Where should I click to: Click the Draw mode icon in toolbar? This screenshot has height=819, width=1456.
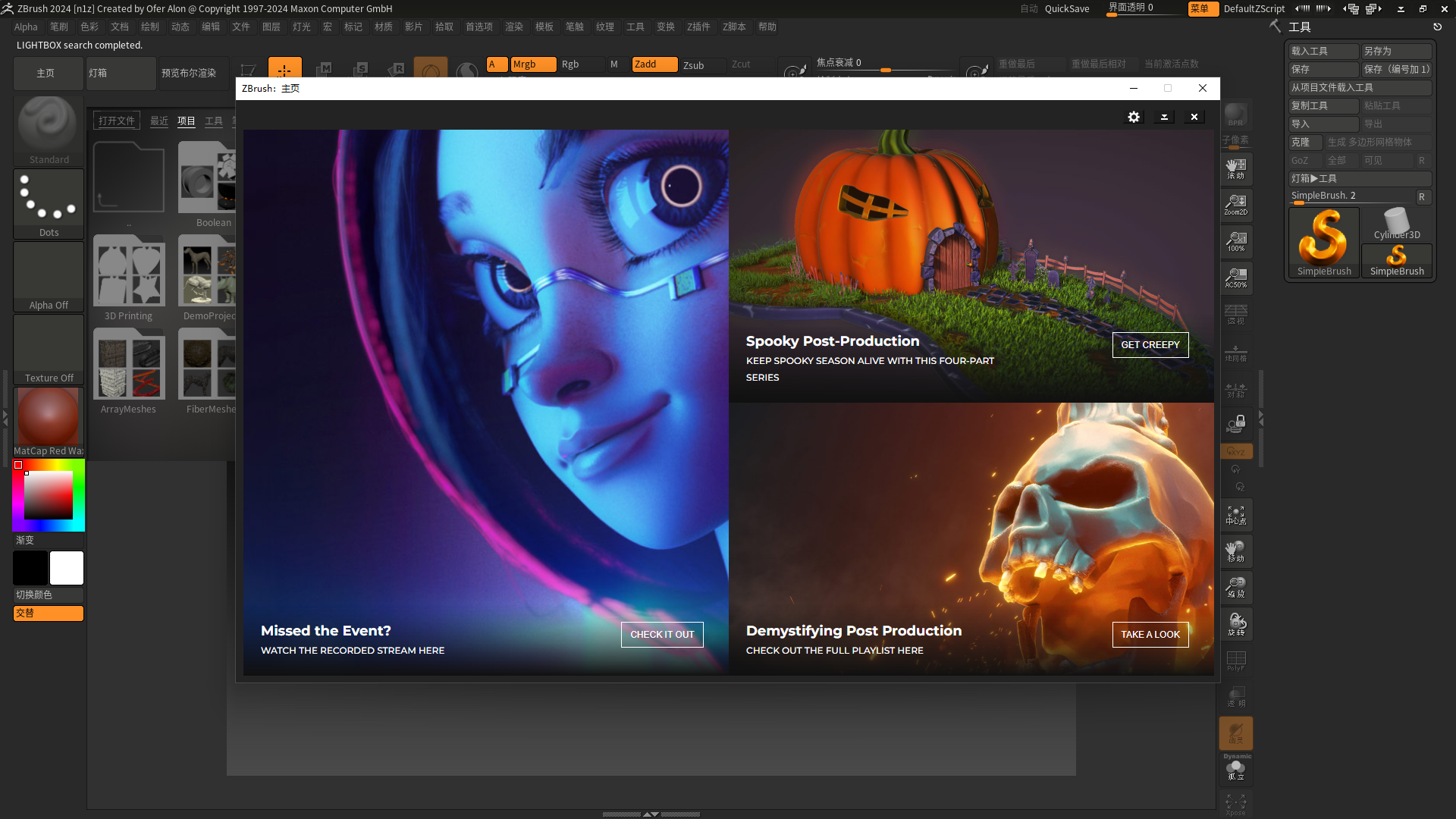(284, 70)
